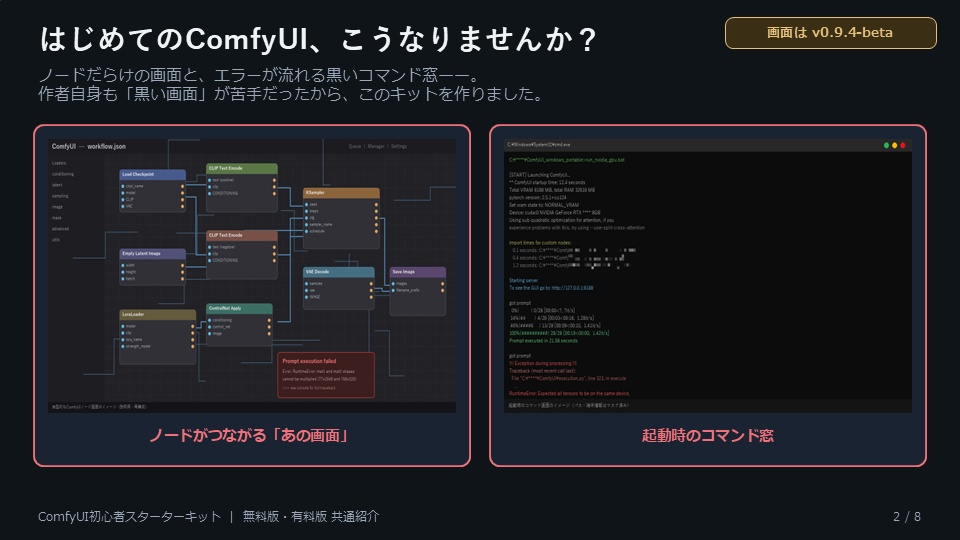Select conditioning in the ComfyUI sidebar
The height and width of the screenshot is (540, 960).
coord(62,174)
